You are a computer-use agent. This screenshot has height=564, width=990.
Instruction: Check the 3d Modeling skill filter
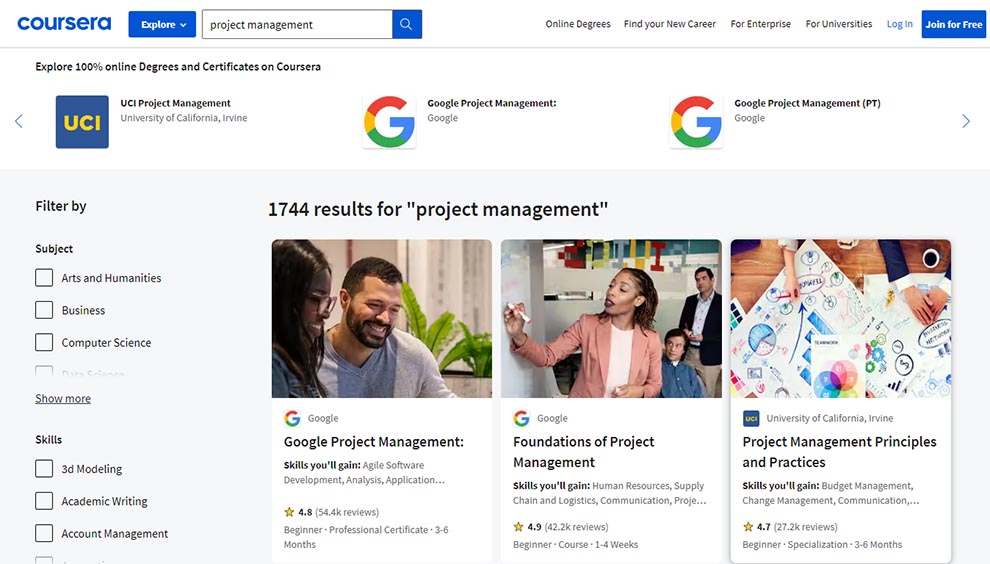44,469
